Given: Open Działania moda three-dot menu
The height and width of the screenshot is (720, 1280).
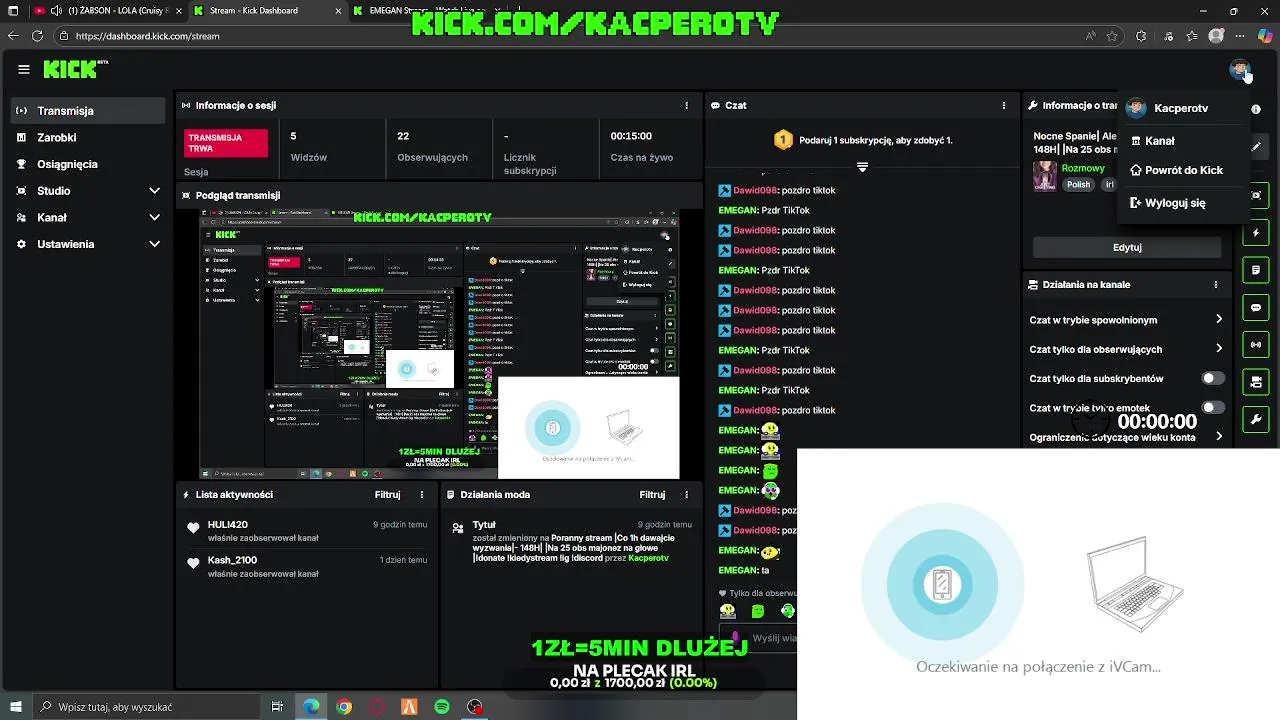Looking at the screenshot, I should tap(686, 494).
